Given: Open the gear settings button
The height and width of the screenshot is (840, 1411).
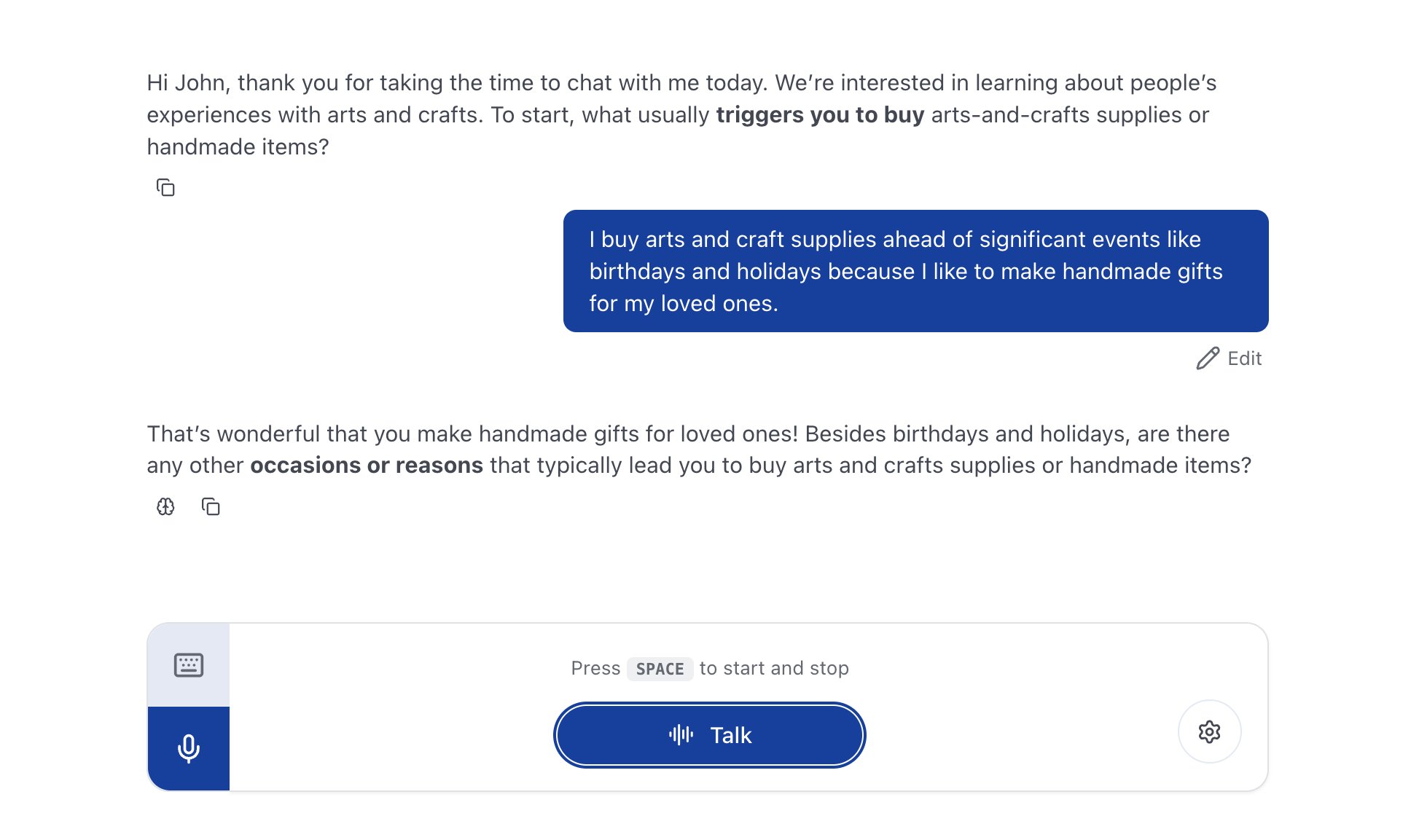Looking at the screenshot, I should tap(1209, 731).
